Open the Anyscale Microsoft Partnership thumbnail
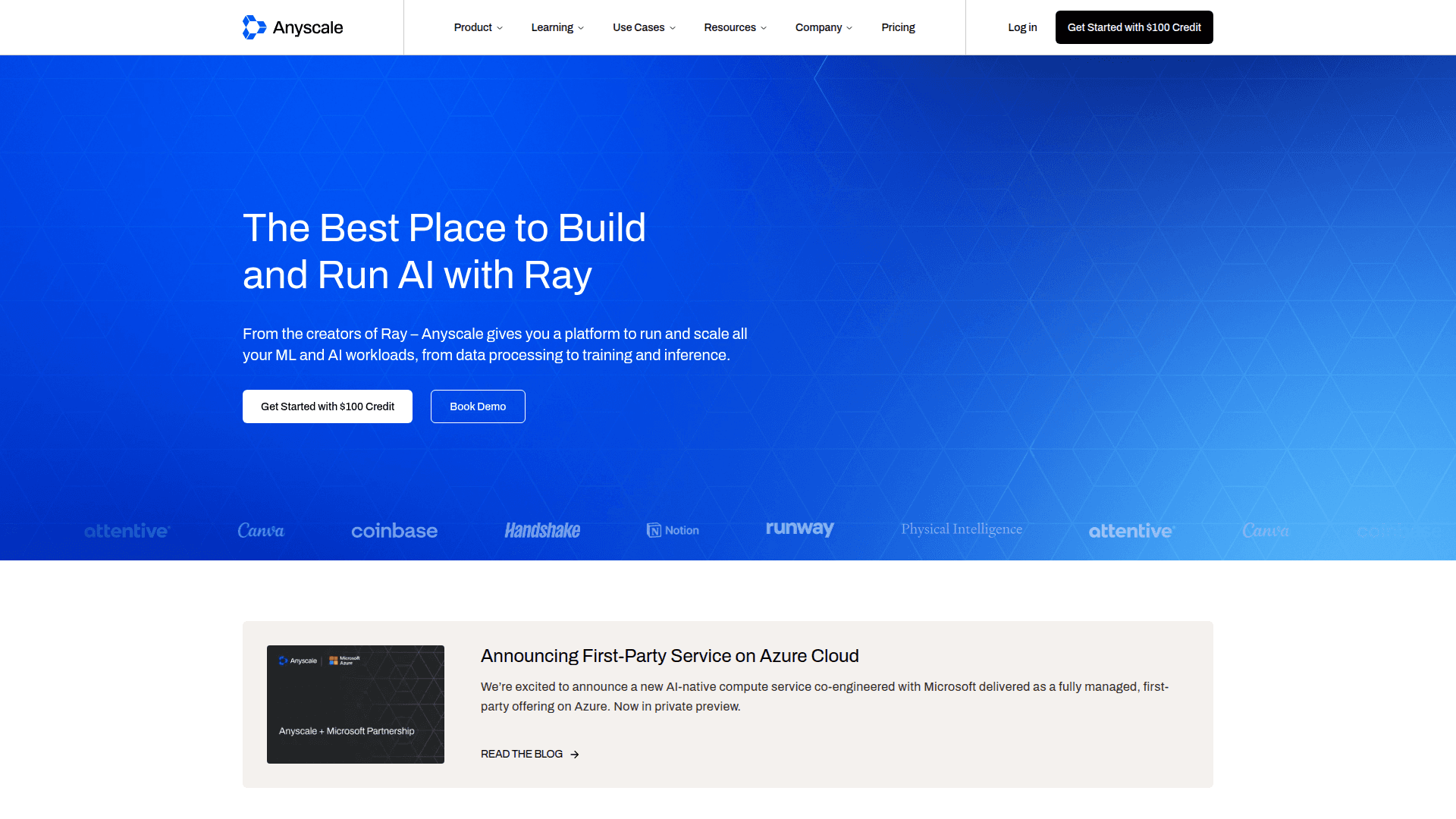1456x819 pixels. (x=356, y=704)
